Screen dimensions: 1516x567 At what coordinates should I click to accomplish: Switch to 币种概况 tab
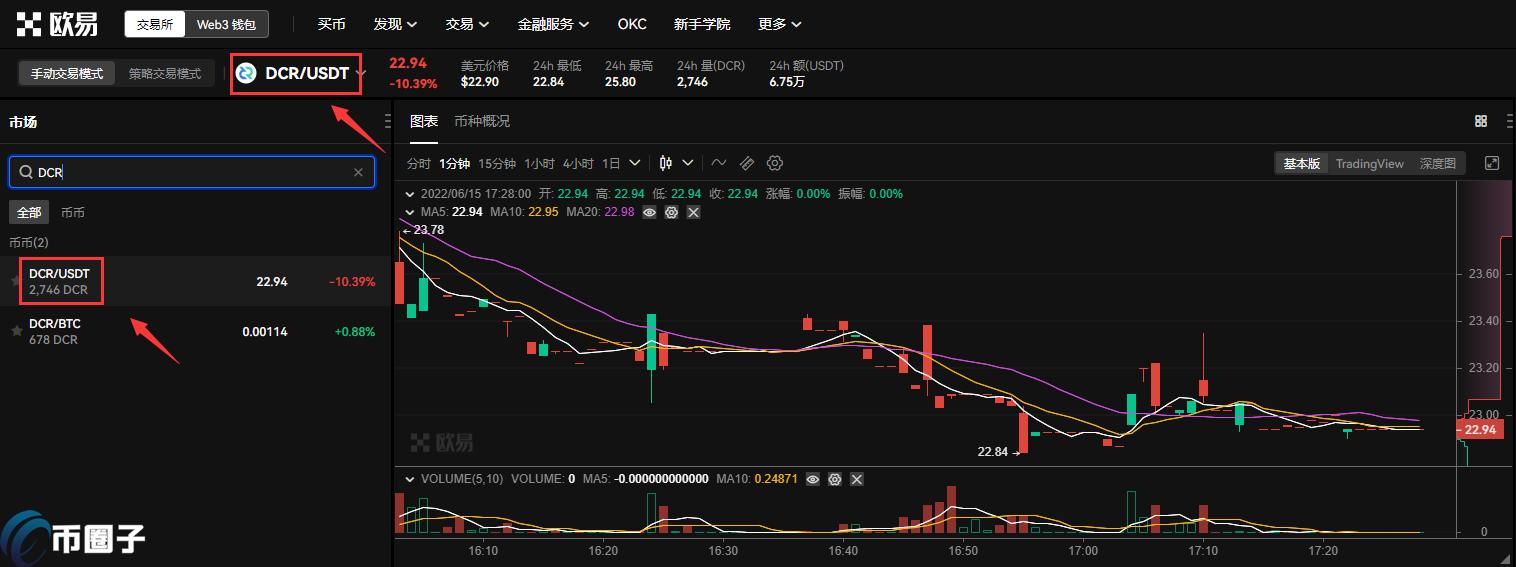[x=482, y=121]
